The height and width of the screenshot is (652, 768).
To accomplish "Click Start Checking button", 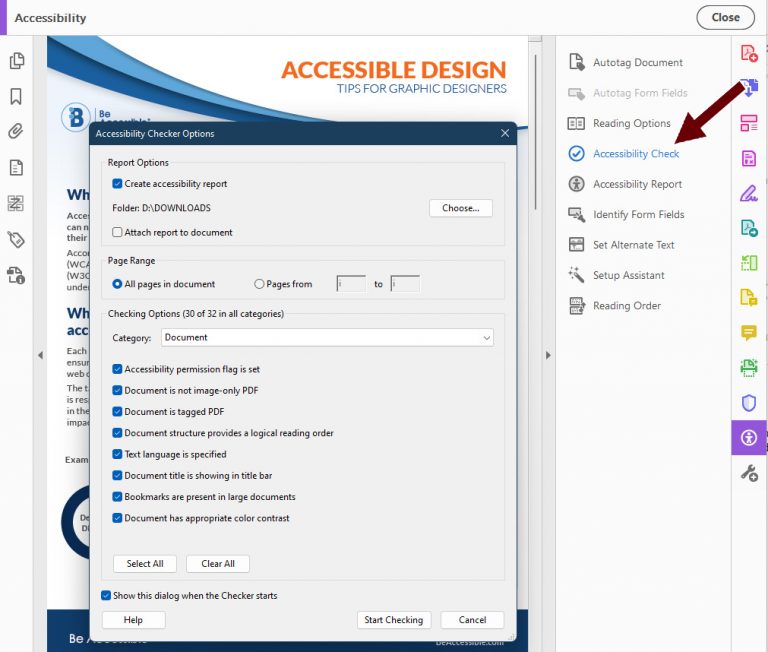I will [394, 620].
